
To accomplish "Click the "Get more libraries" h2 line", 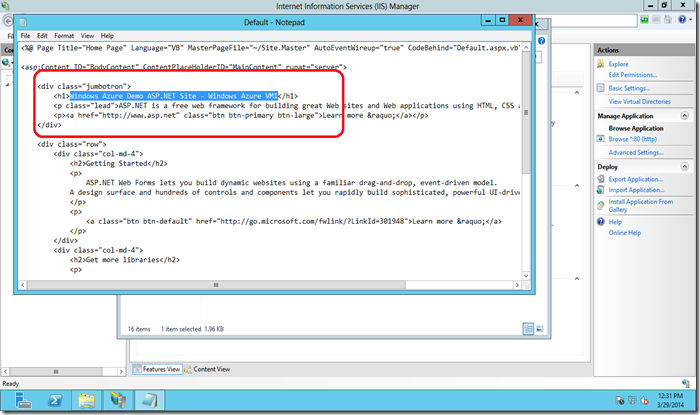I will click(125, 260).
